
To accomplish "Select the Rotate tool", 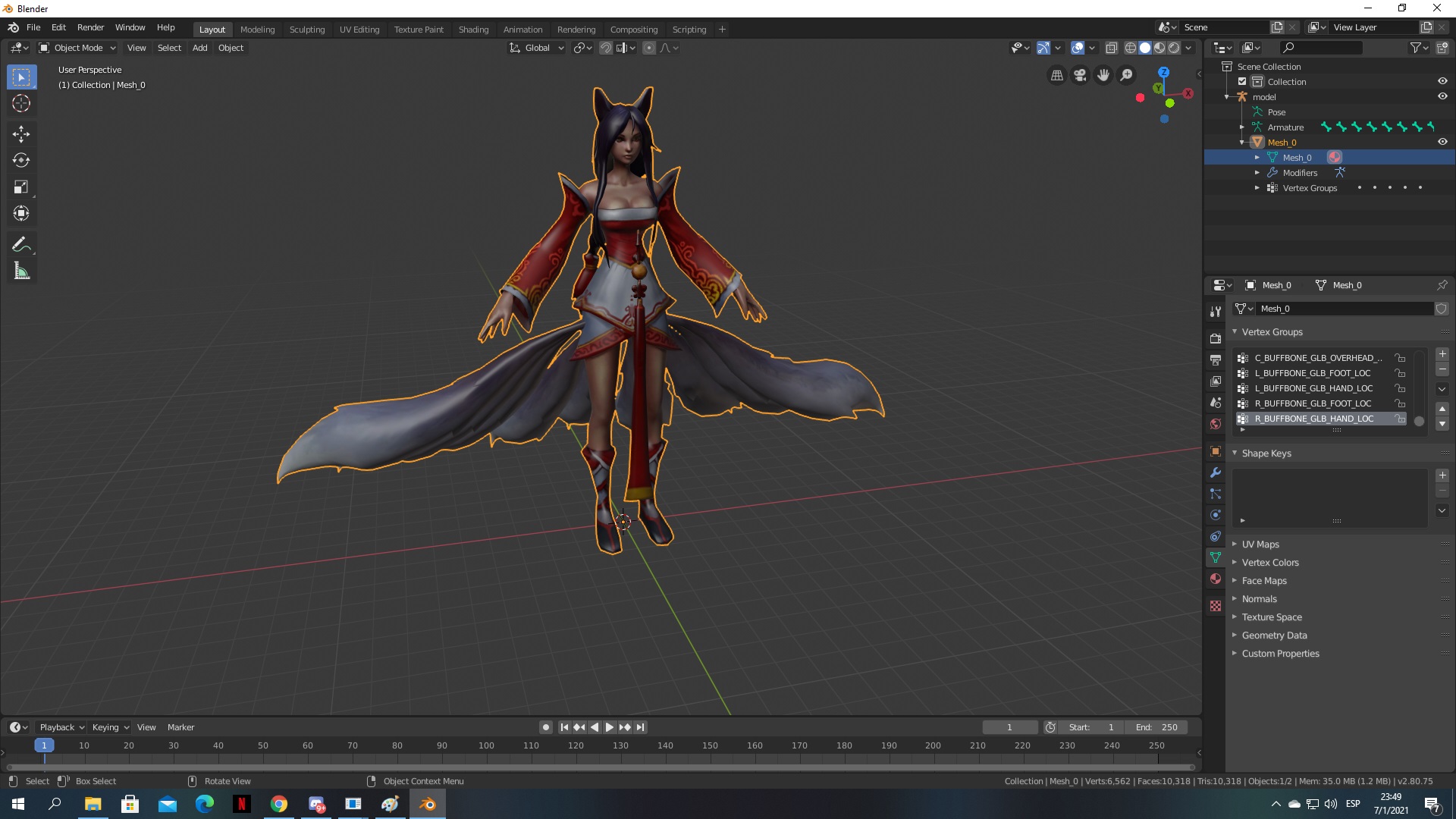I will [21, 160].
